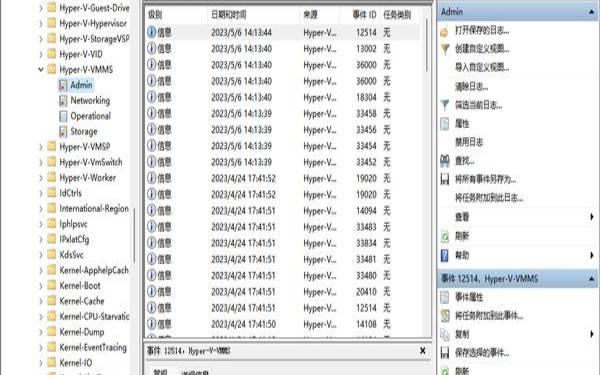Sort by the 任务类别 column header

pos(399,15)
